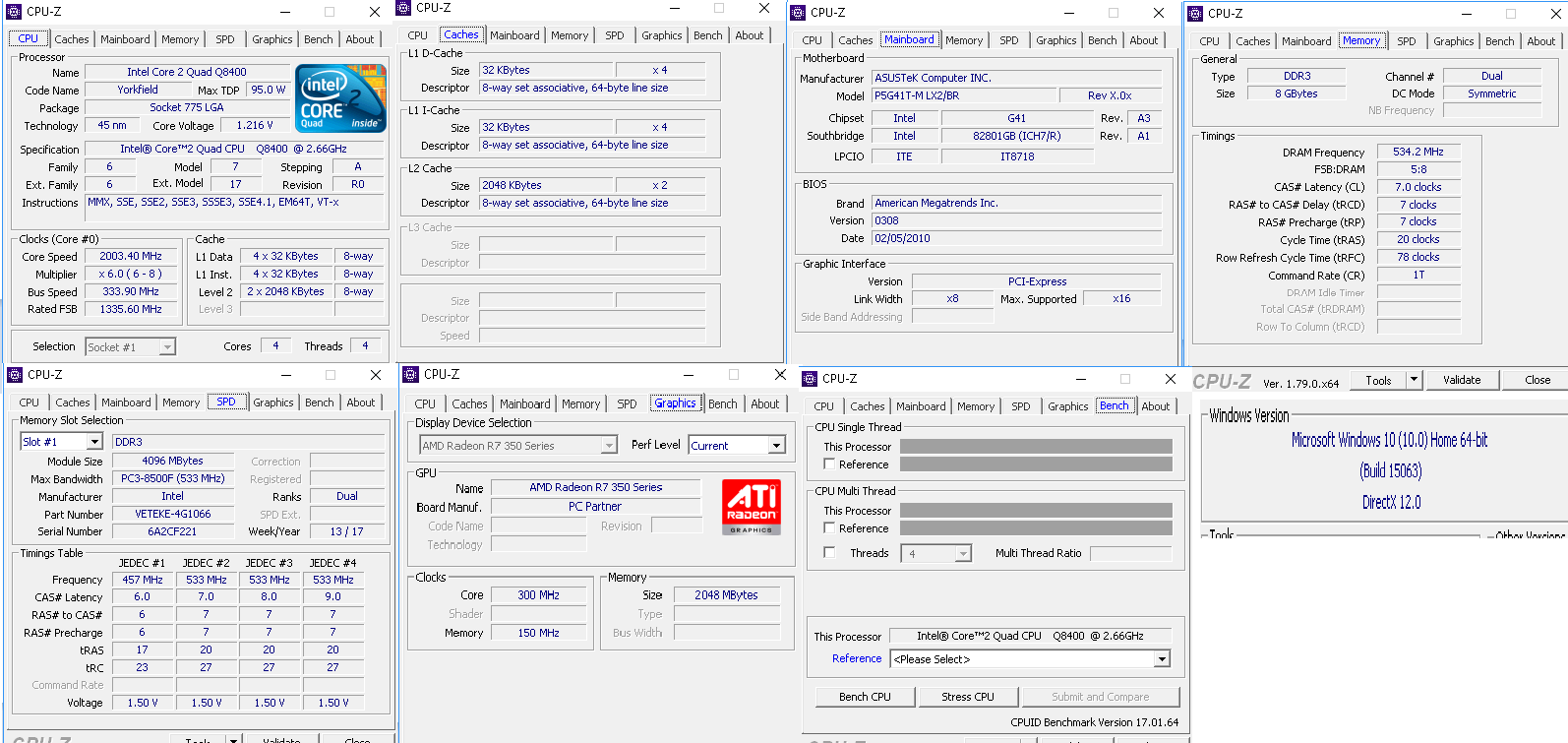Click the BIOS Date value 02/05/2010

coord(1017,238)
